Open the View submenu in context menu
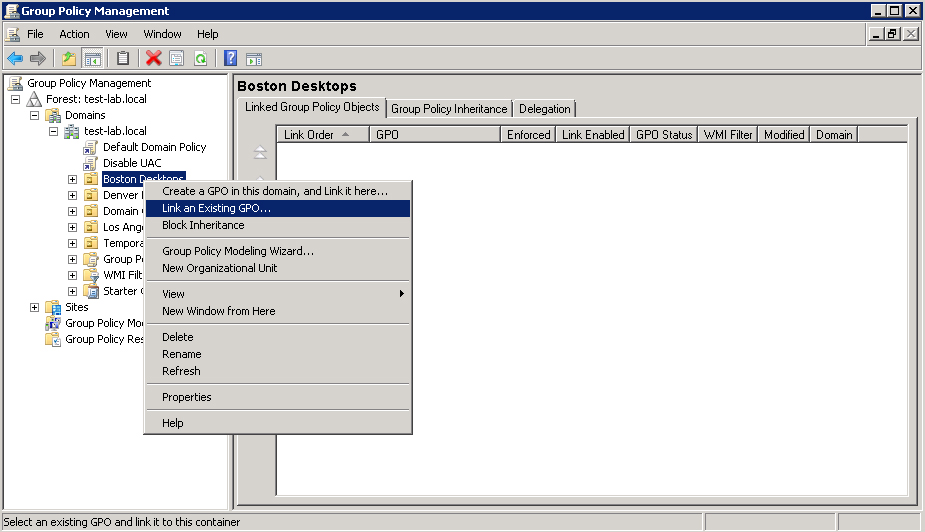This screenshot has width=925, height=532. tap(173, 294)
